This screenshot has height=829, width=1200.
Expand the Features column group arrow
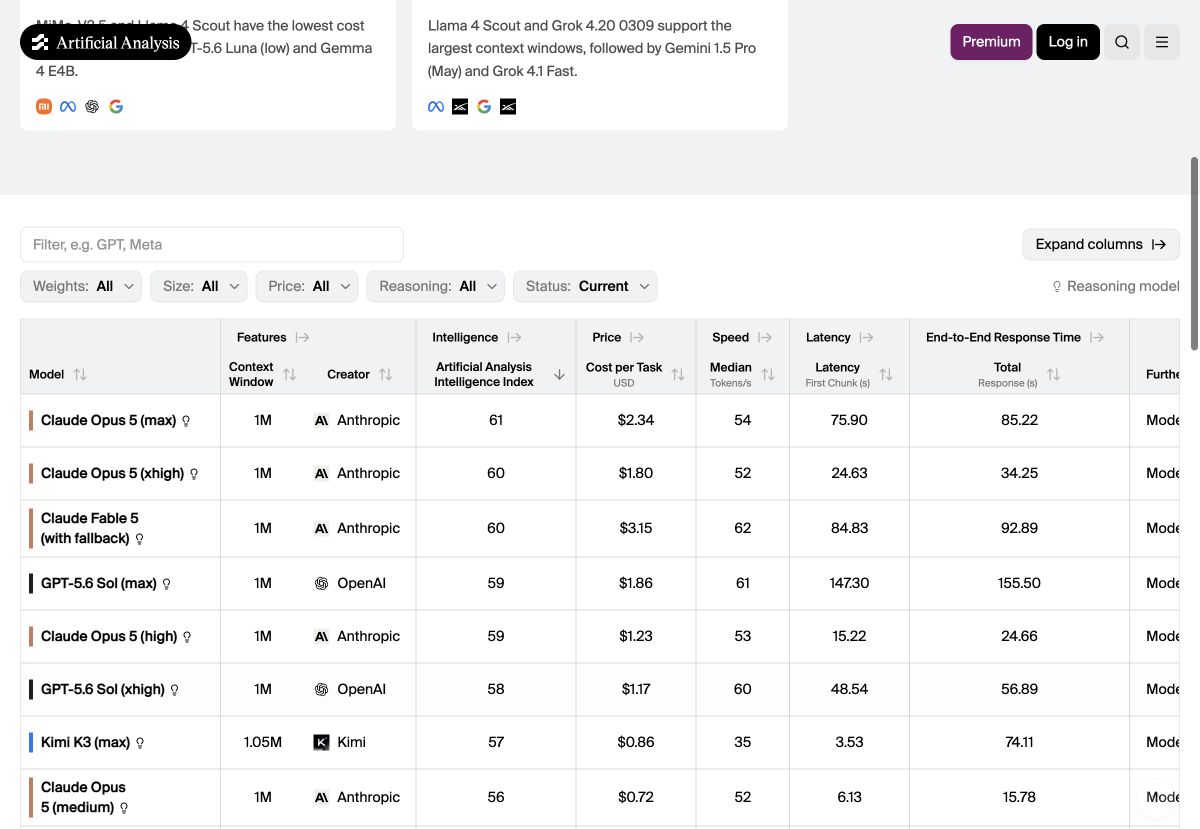(x=302, y=337)
